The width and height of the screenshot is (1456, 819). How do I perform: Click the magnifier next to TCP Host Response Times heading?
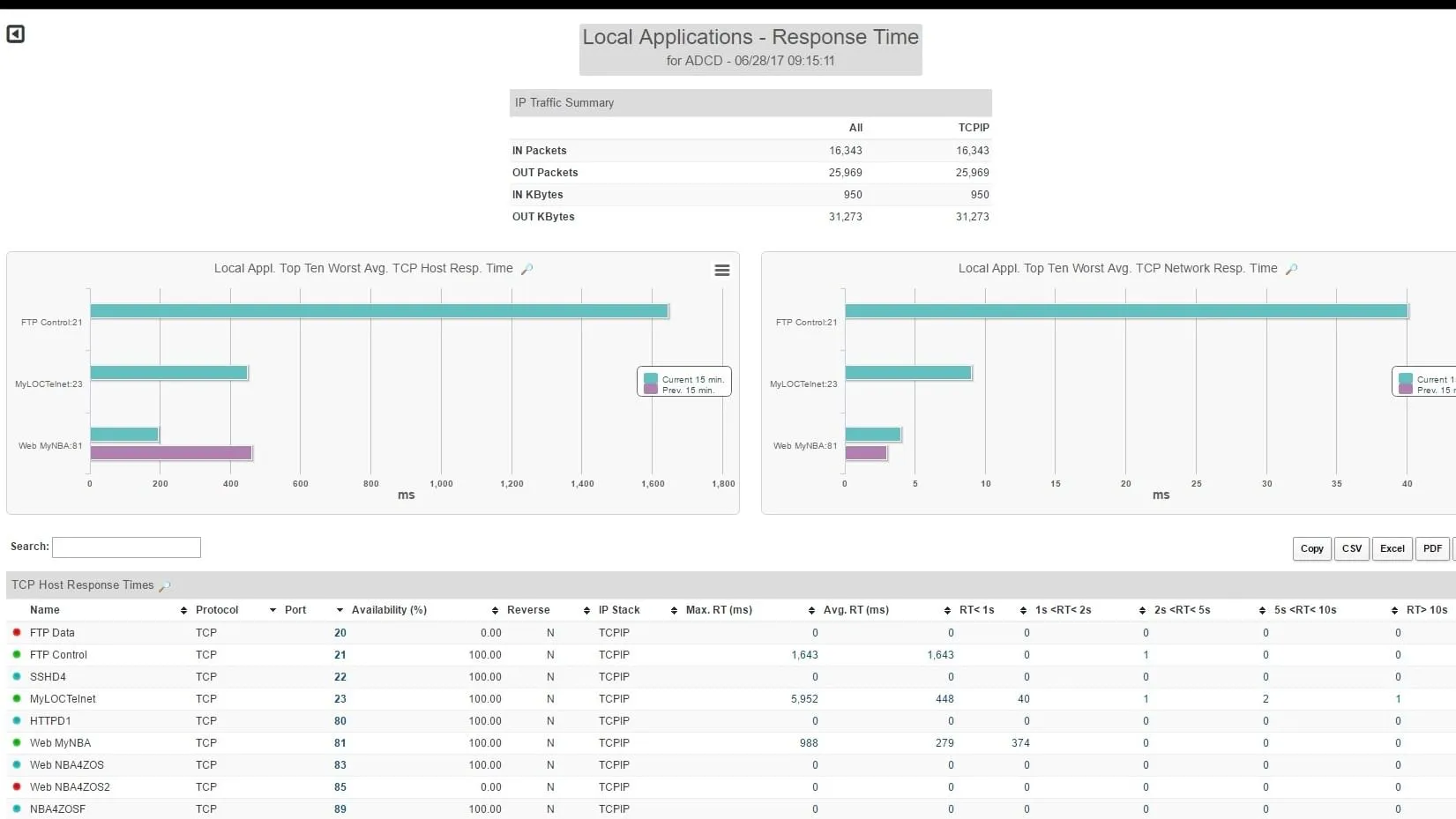click(165, 584)
